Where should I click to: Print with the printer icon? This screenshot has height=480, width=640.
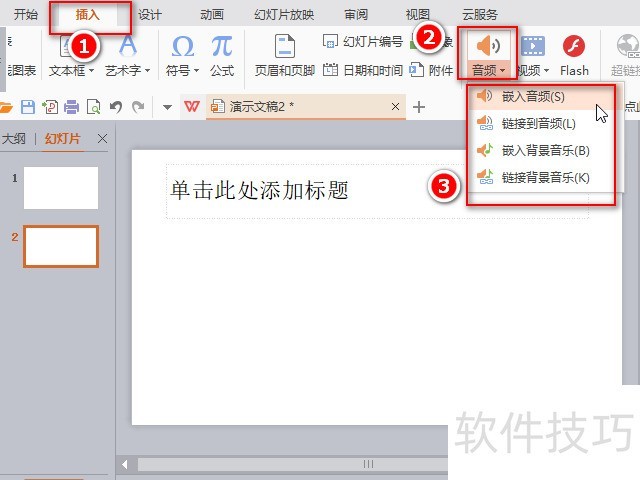tap(71, 107)
